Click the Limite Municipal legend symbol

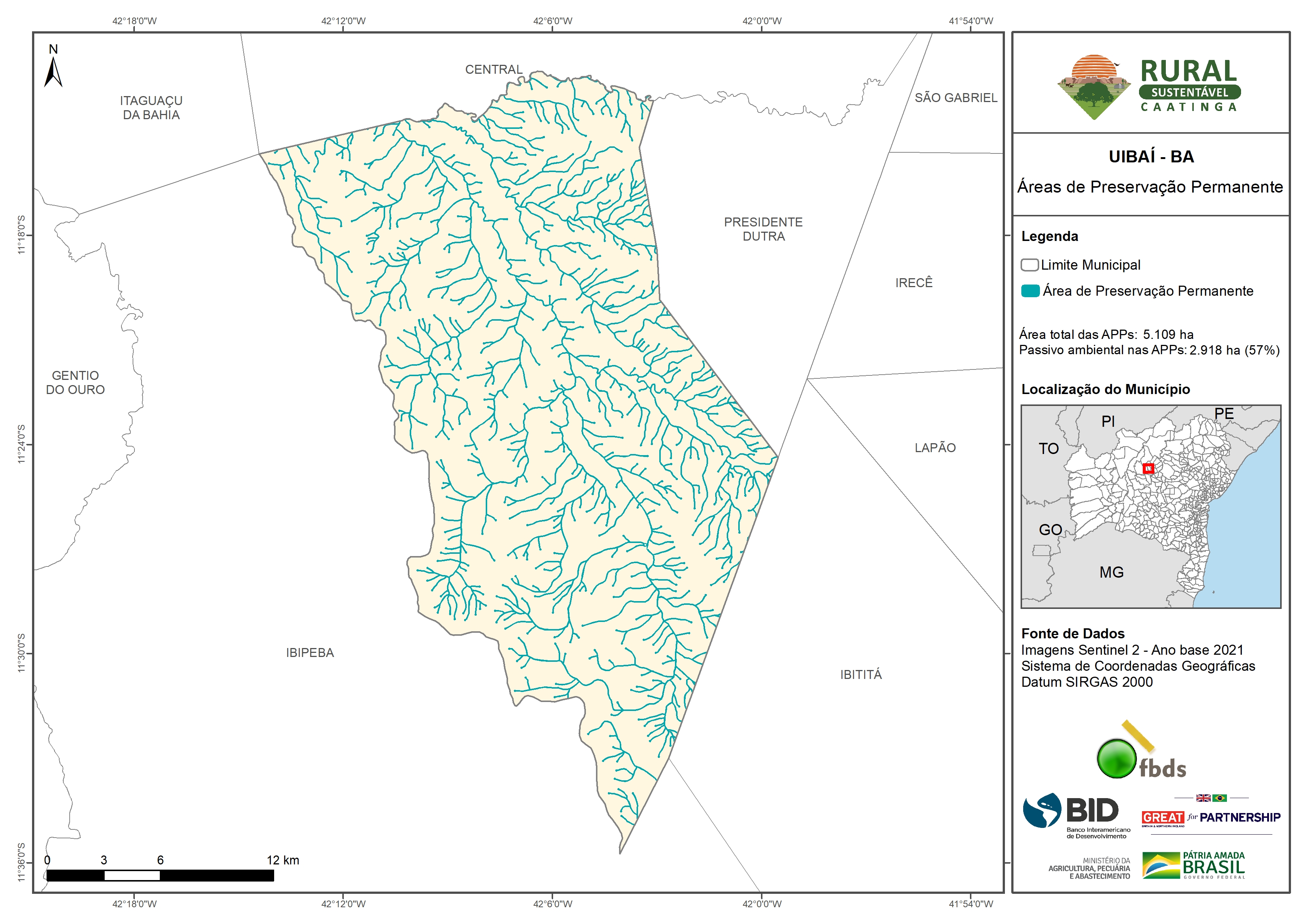(1029, 265)
